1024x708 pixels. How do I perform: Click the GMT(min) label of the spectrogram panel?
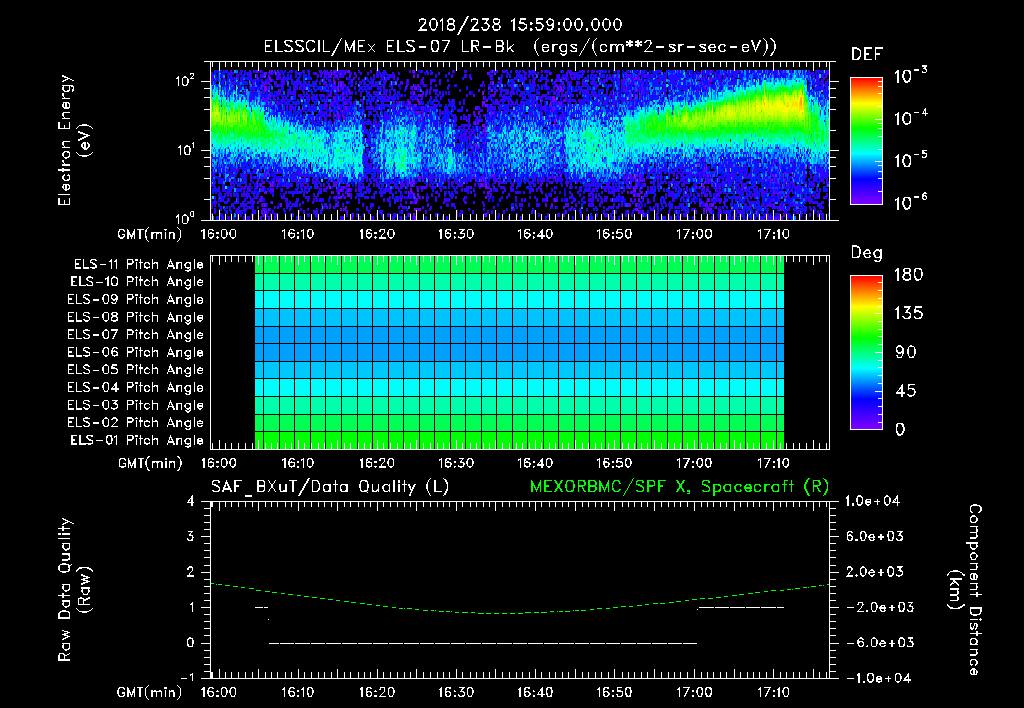(150, 234)
